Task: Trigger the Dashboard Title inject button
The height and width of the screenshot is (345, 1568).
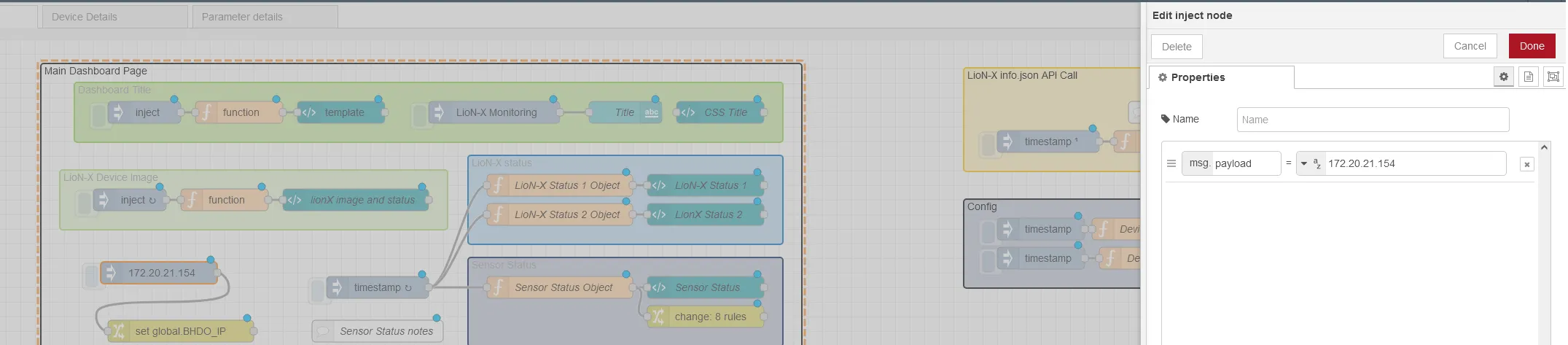Action: pyautogui.click(x=98, y=115)
